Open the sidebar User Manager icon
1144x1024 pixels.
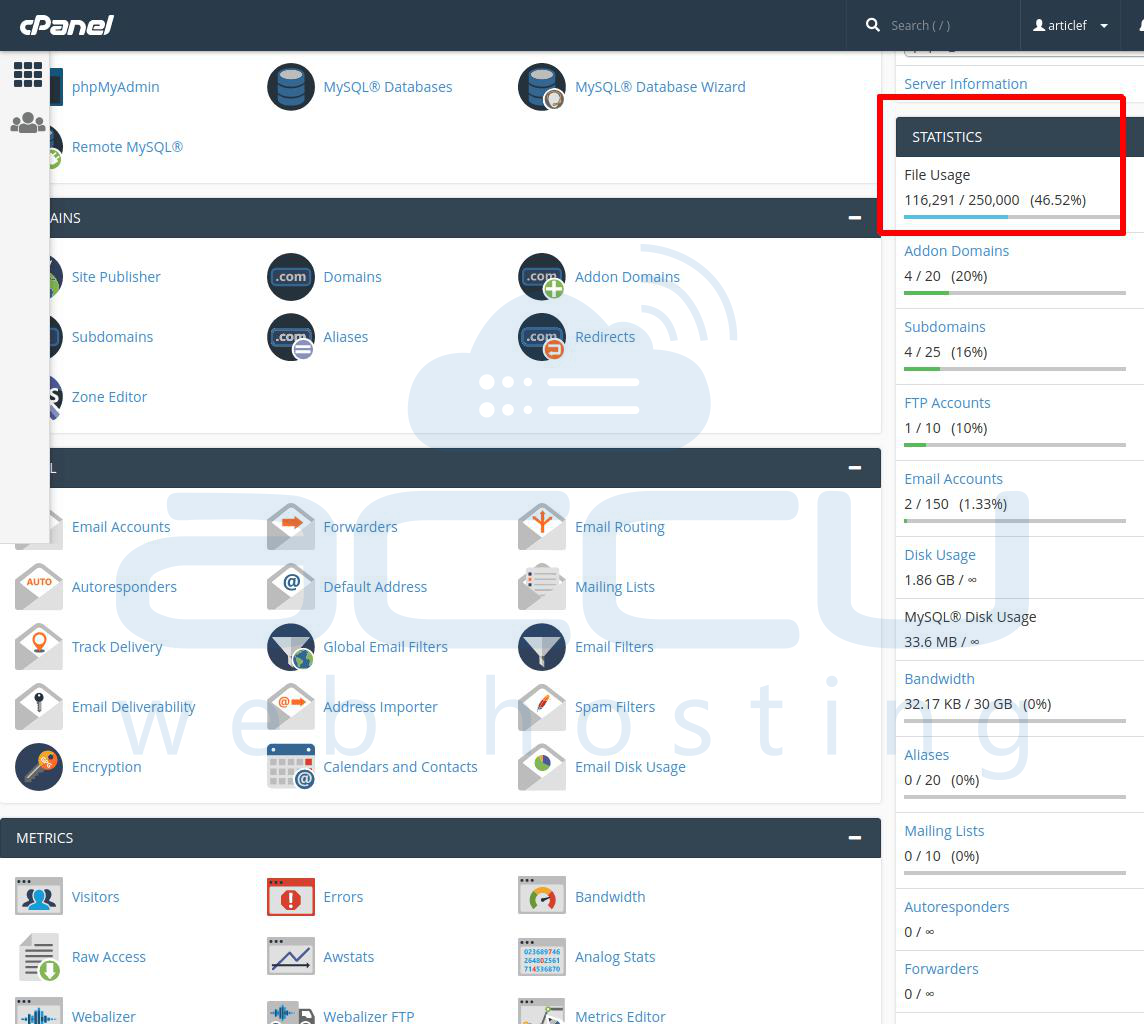(x=28, y=123)
